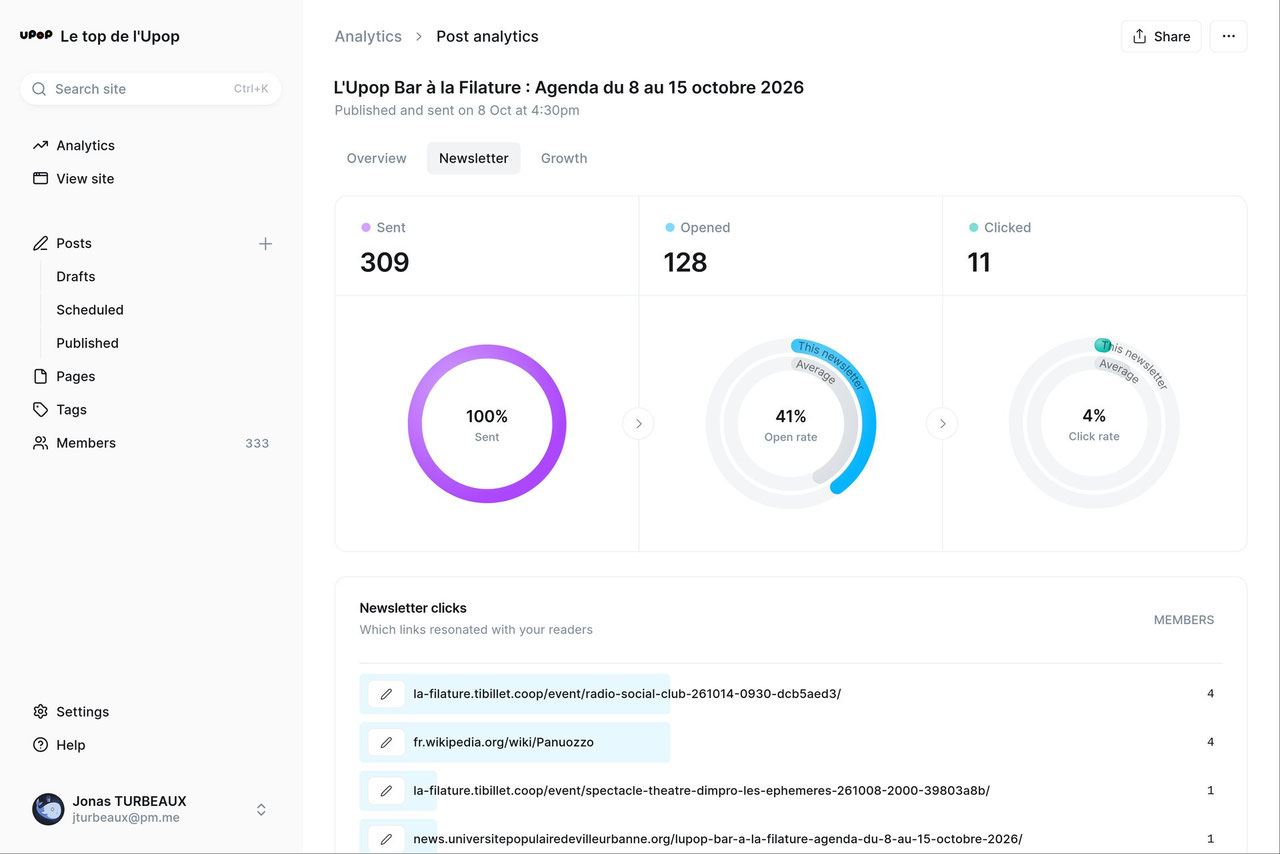Click arrow between Sent and Opened charts
Image resolution: width=1280 pixels, height=854 pixels.
[x=638, y=424]
